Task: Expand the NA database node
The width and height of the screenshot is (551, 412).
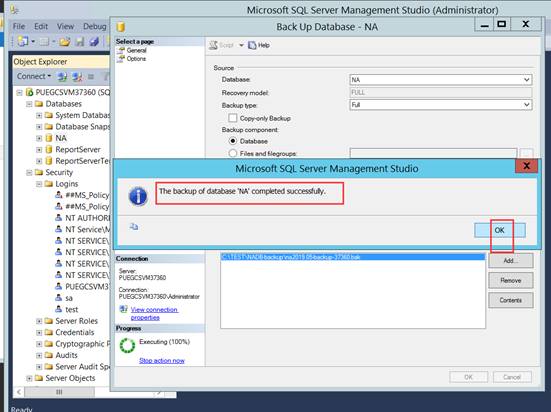Action: (x=39, y=138)
